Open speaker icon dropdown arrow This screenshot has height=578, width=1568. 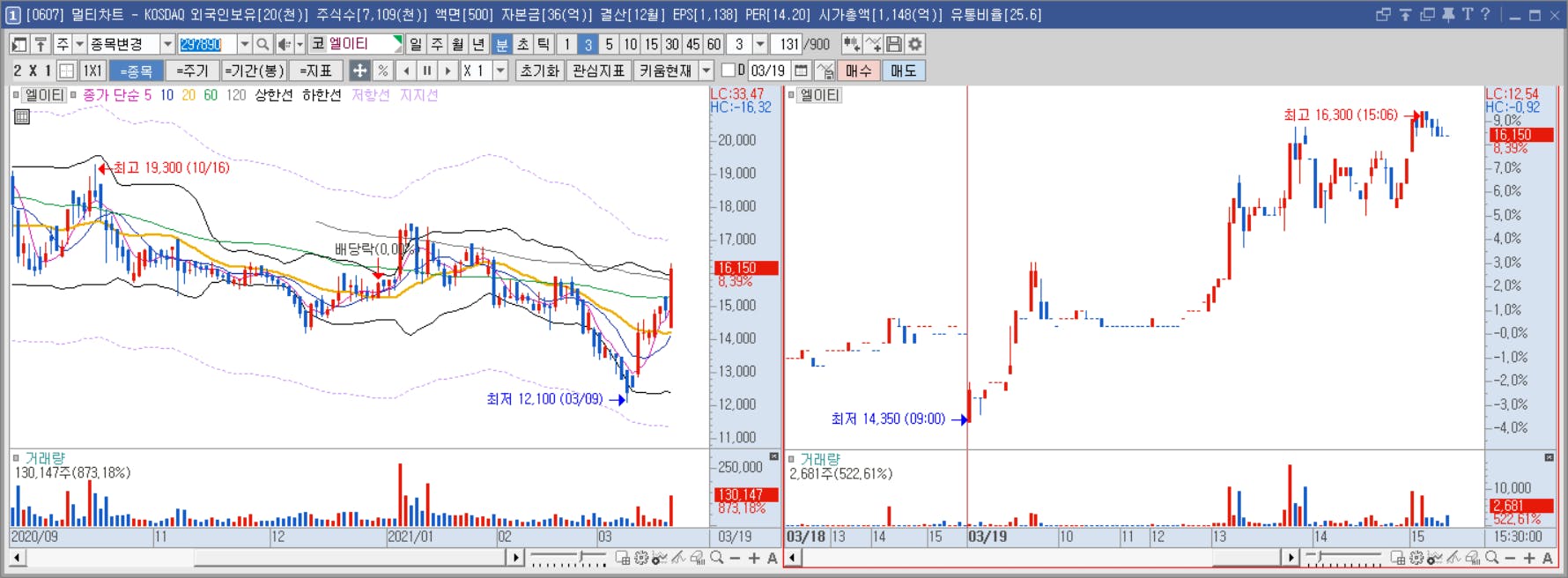pyautogui.click(x=300, y=44)
